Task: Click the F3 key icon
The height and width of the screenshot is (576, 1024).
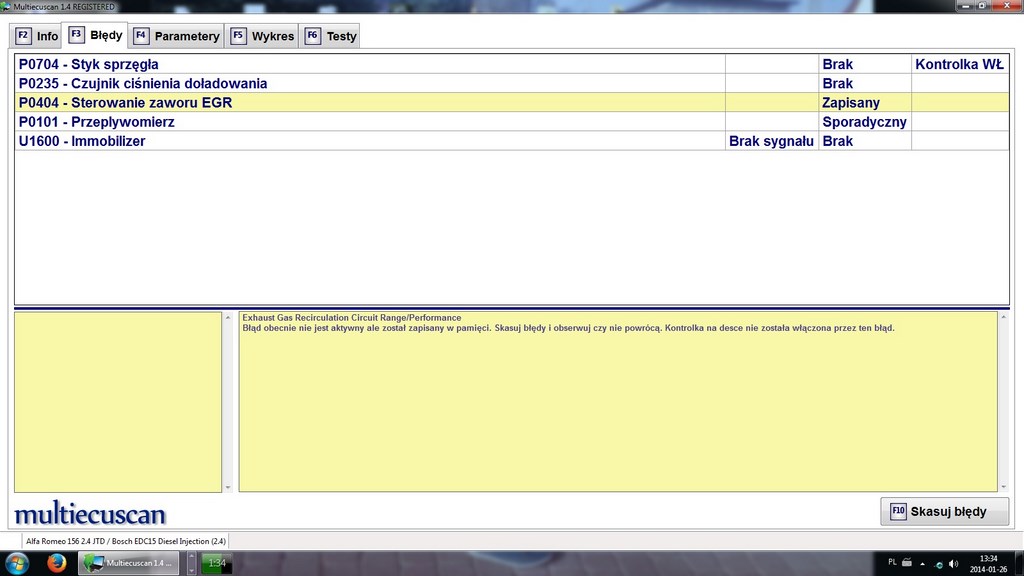Action: (76, 35)
